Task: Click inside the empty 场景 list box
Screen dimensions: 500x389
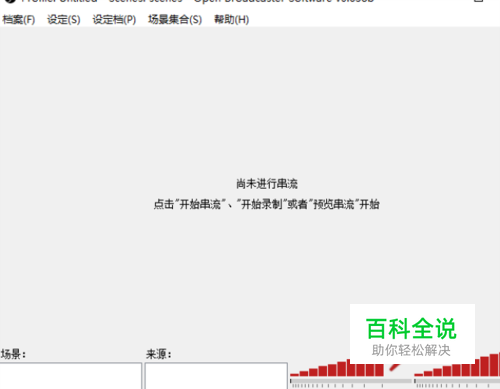Action: click(x=71, y=376)
